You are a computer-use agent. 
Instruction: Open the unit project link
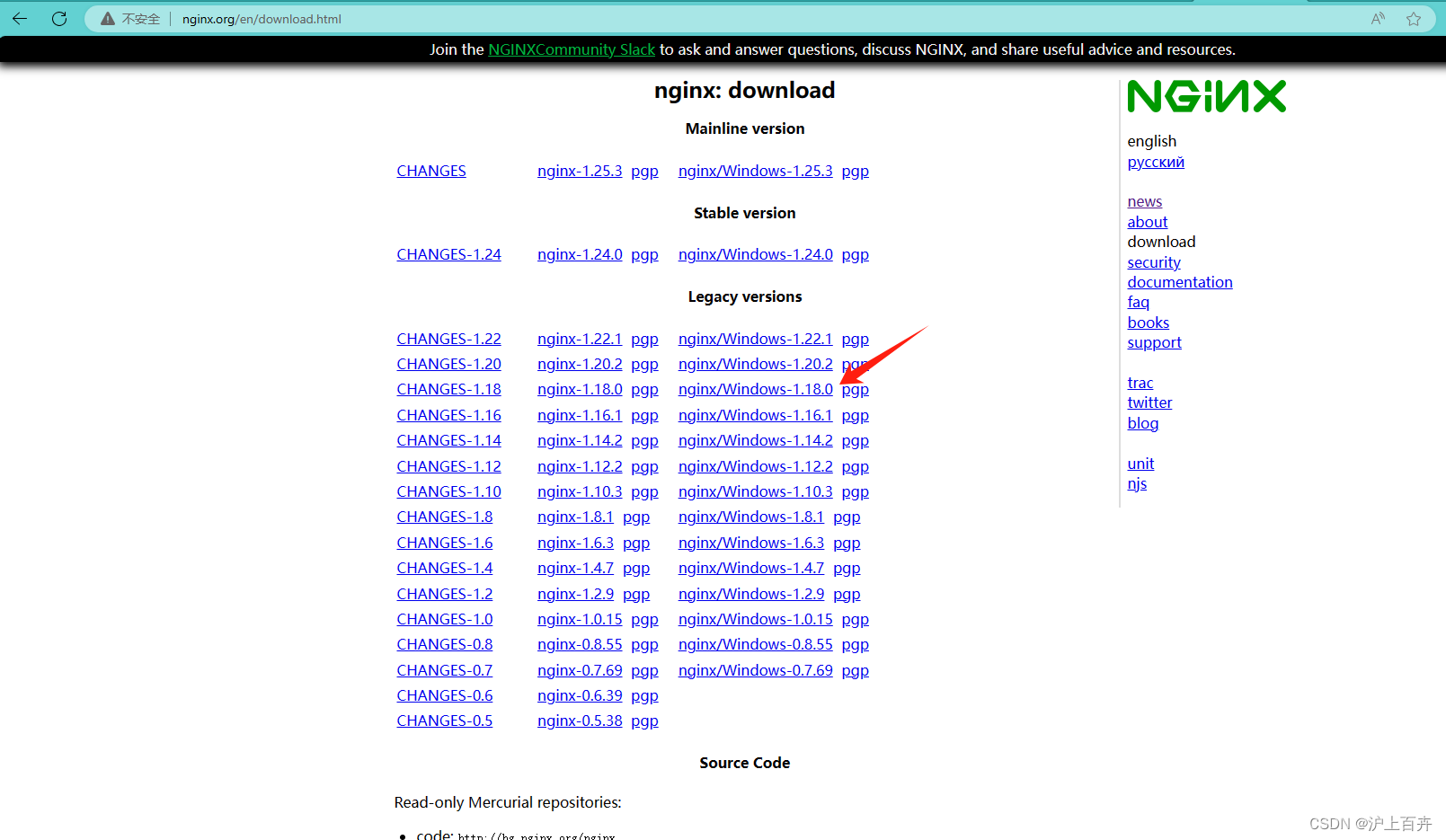click(x=1140, y=464)
